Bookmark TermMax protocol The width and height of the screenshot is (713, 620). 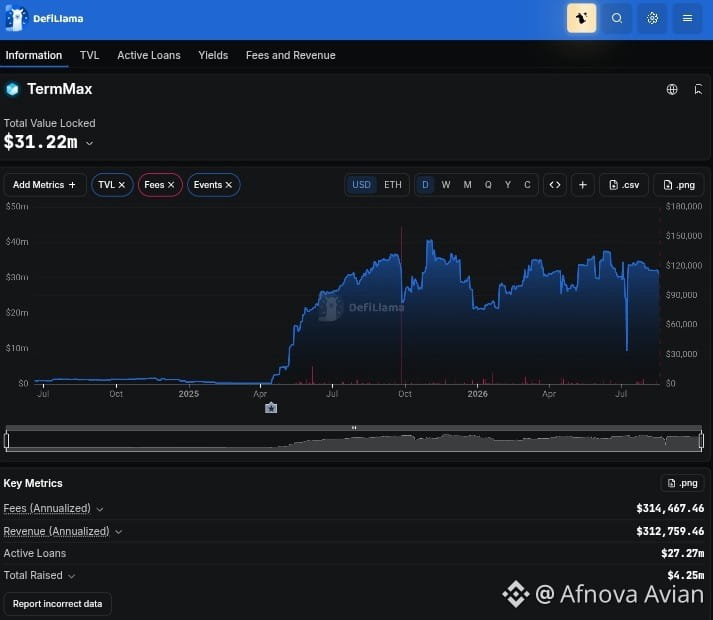pos(698,89)
